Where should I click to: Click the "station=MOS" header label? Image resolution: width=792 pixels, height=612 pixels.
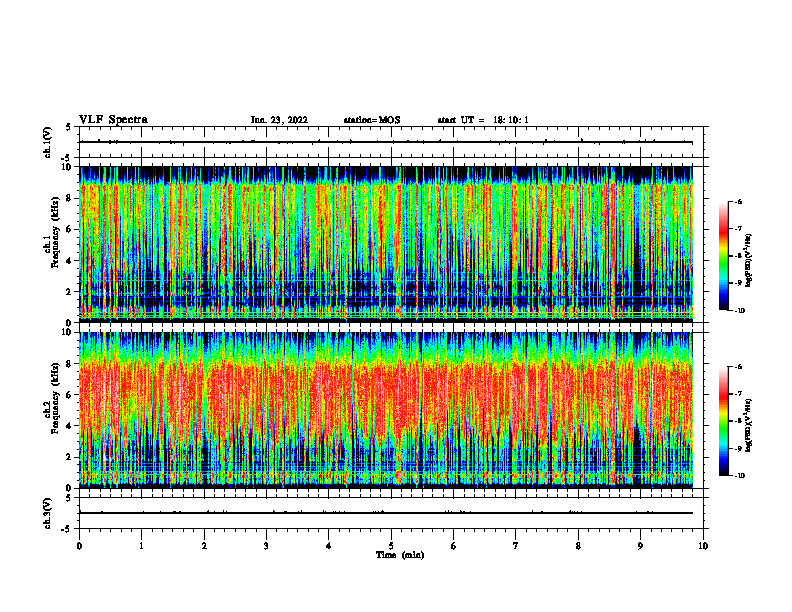(x=372, y=120)
